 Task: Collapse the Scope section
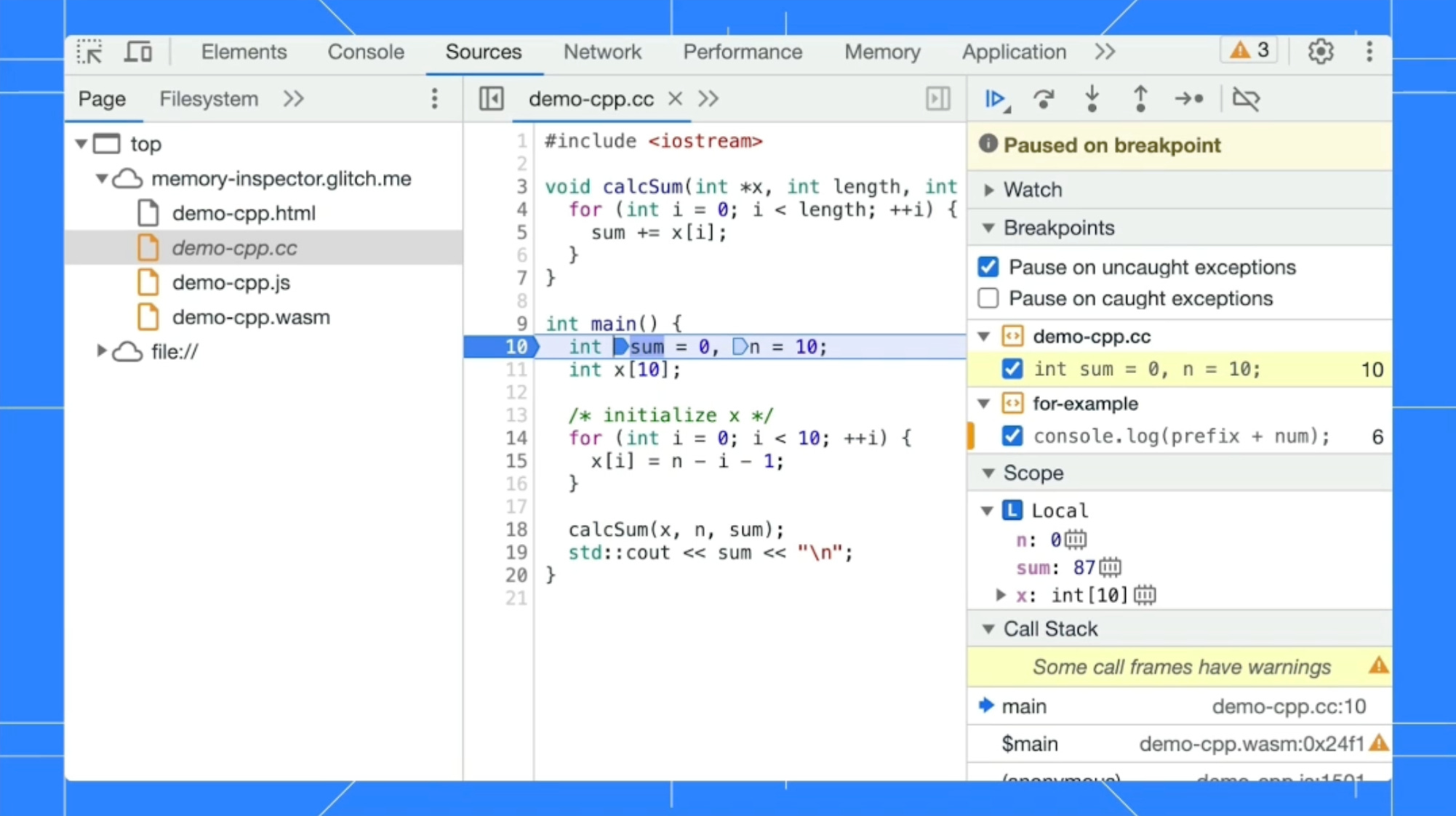pos(988,473)
